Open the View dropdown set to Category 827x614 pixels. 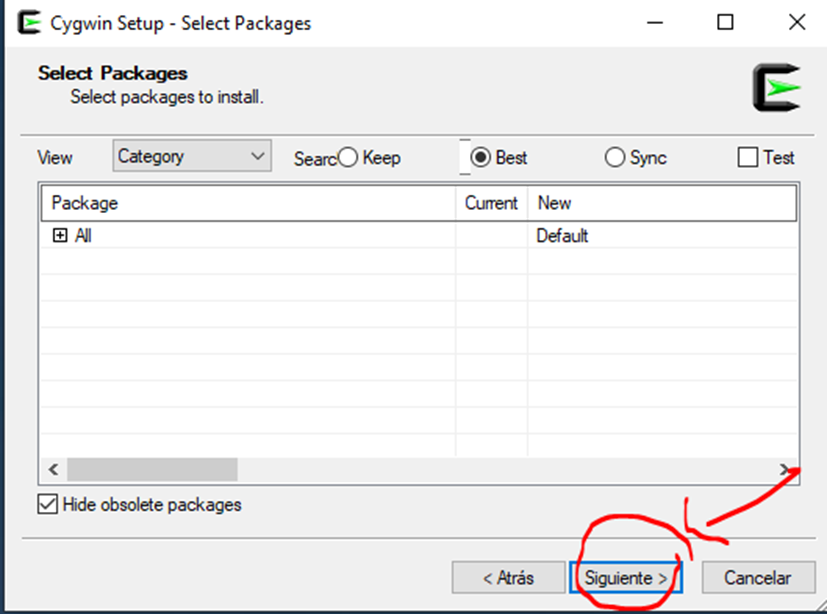(192, 156)
